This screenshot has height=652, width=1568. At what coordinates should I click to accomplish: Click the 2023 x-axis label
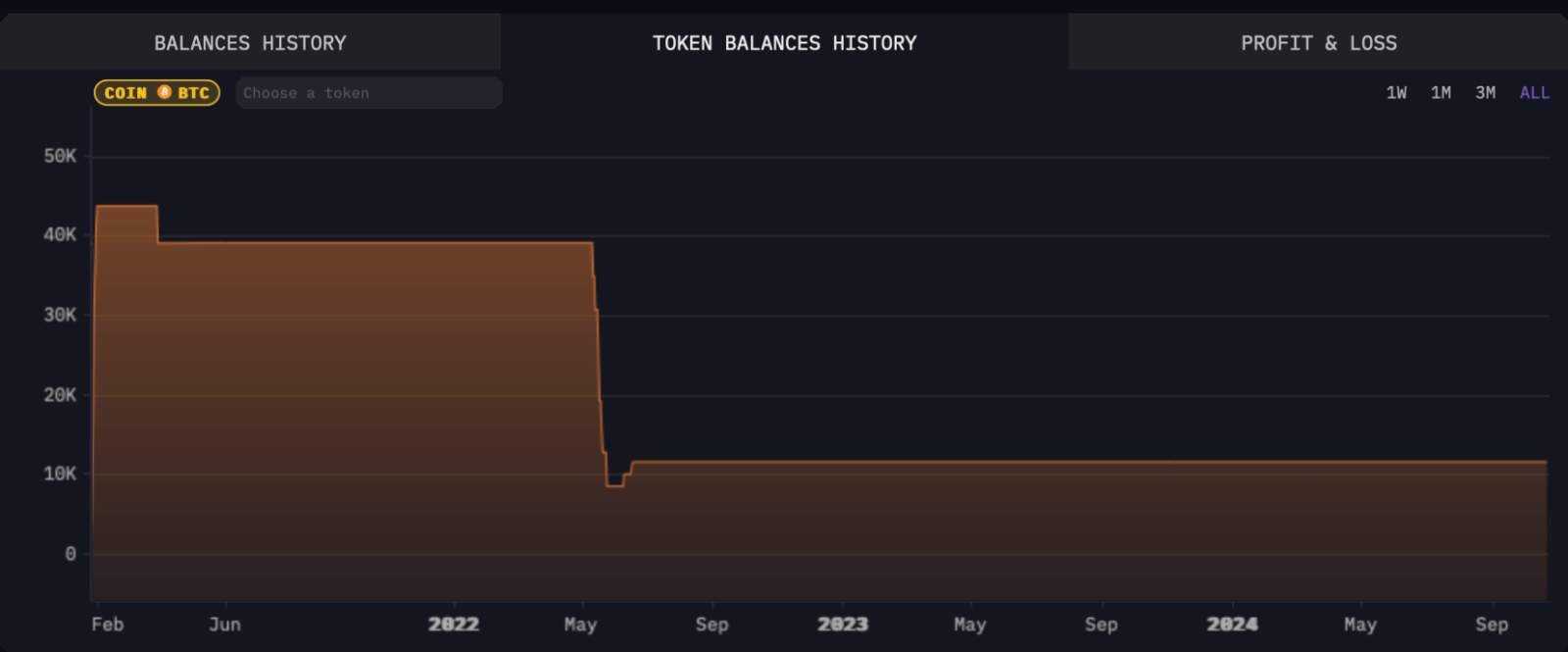click(843, 625)
